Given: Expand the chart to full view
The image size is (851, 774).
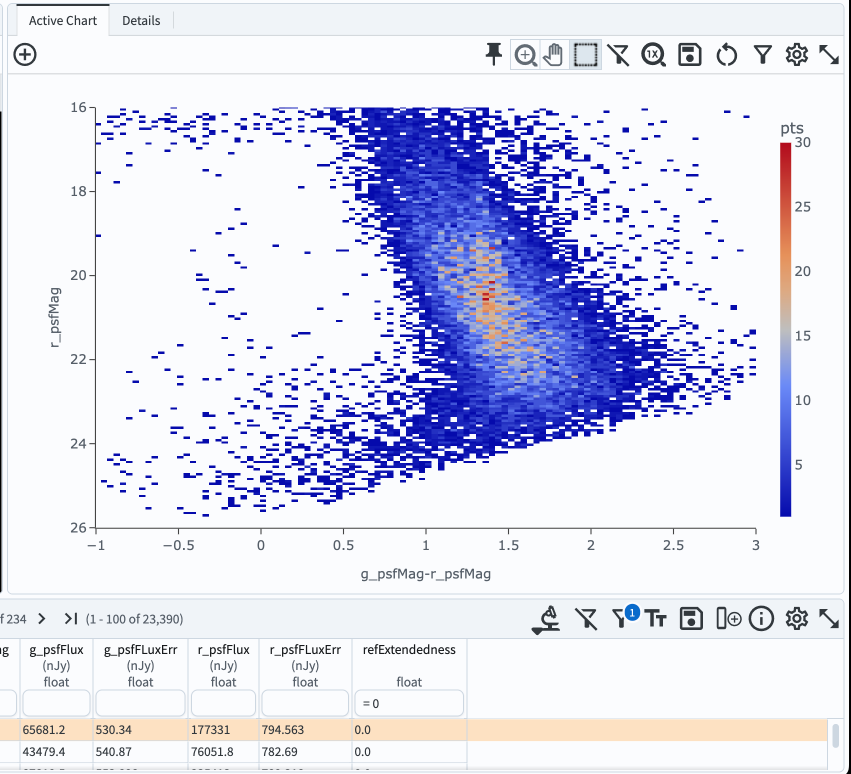Looking at the screenshot, I should point(830,55).
